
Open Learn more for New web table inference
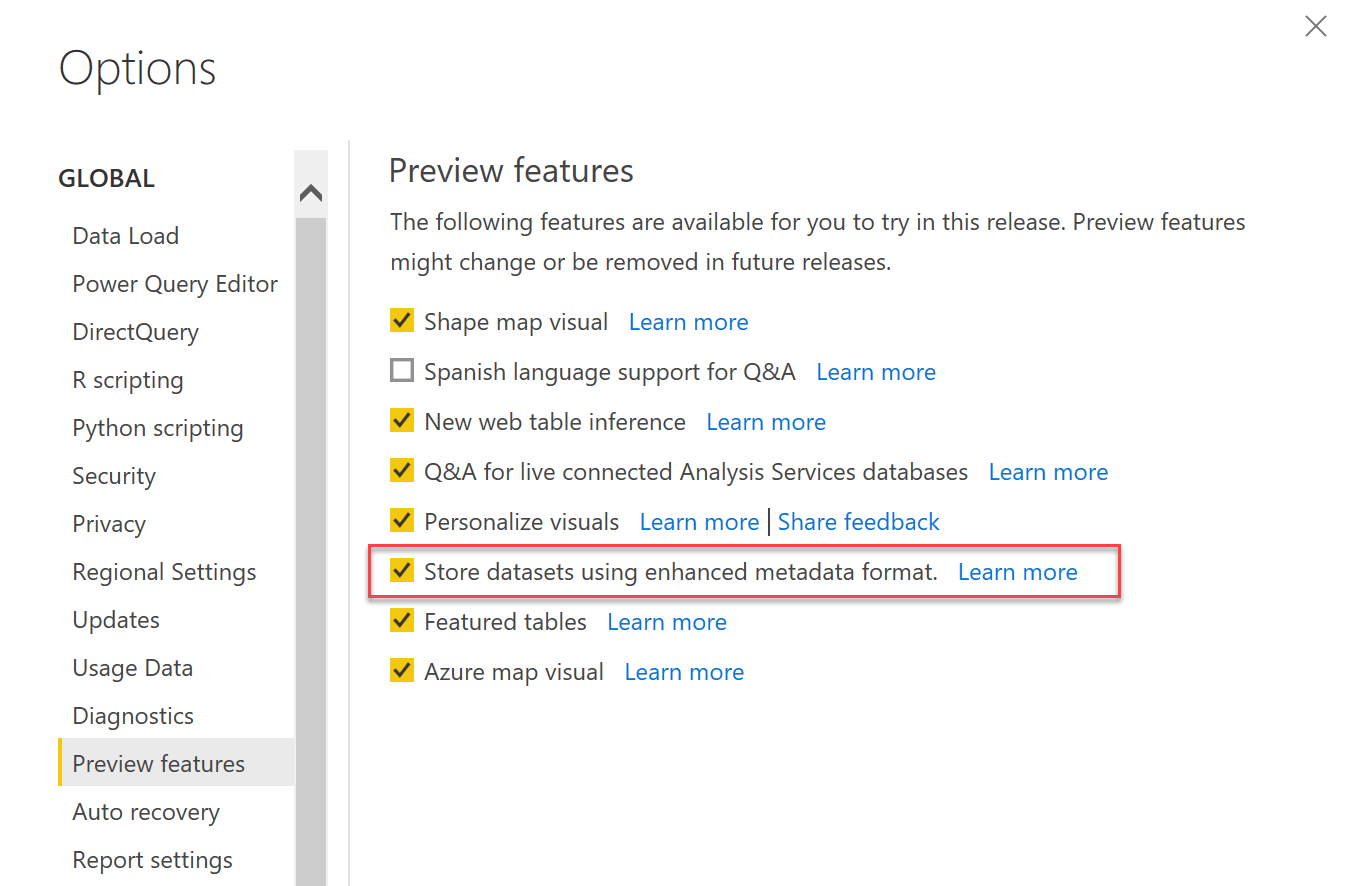(766, 422)
